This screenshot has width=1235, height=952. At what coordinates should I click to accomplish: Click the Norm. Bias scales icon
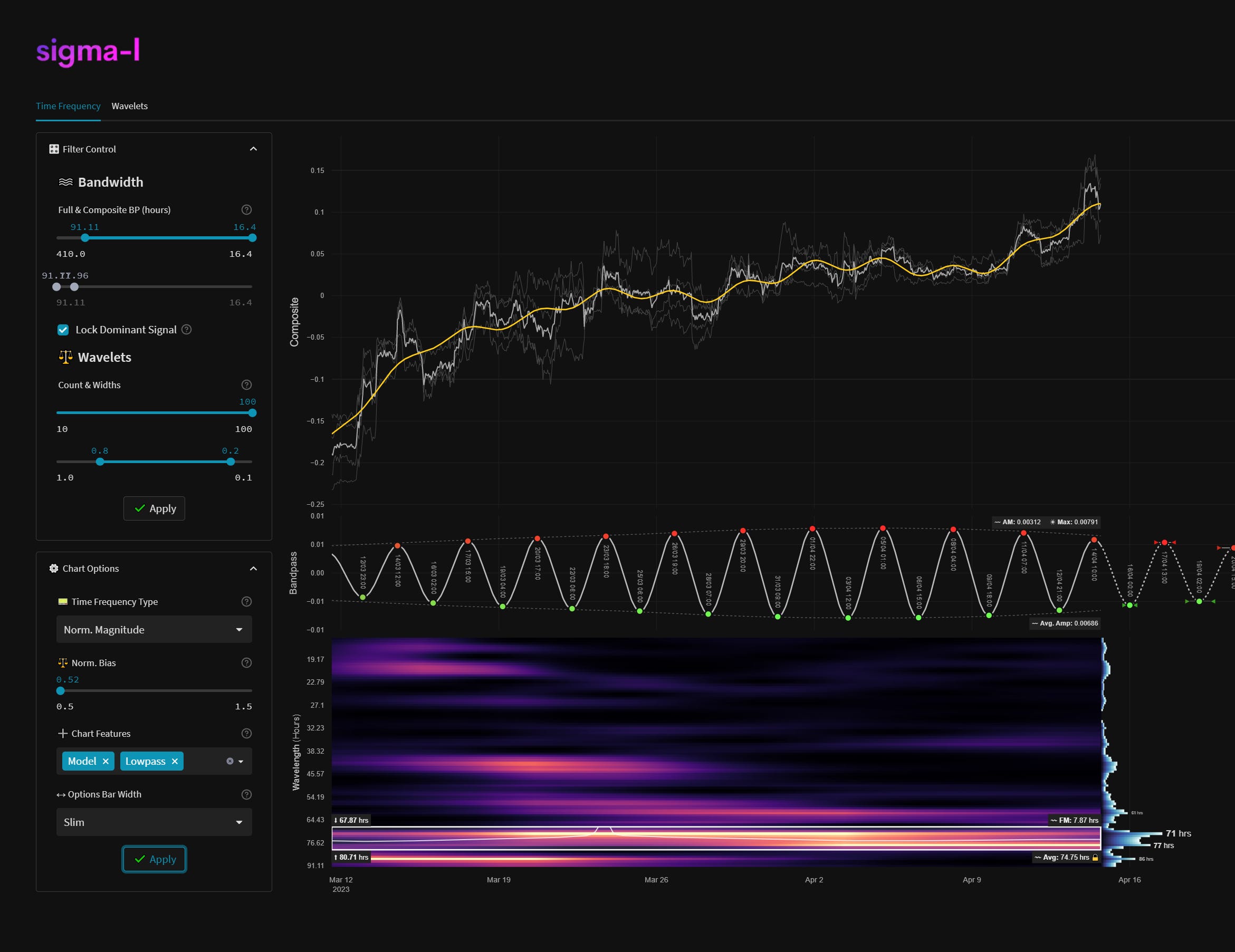pos(63,662)
